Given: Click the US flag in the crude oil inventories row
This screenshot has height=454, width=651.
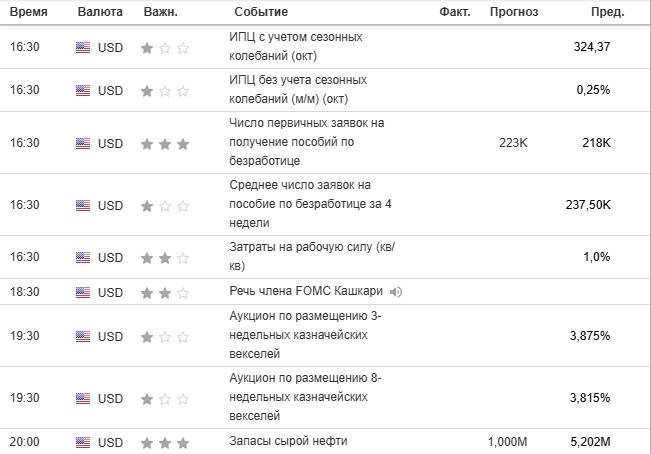Looking at the screenshot, I should coord(83,442).
